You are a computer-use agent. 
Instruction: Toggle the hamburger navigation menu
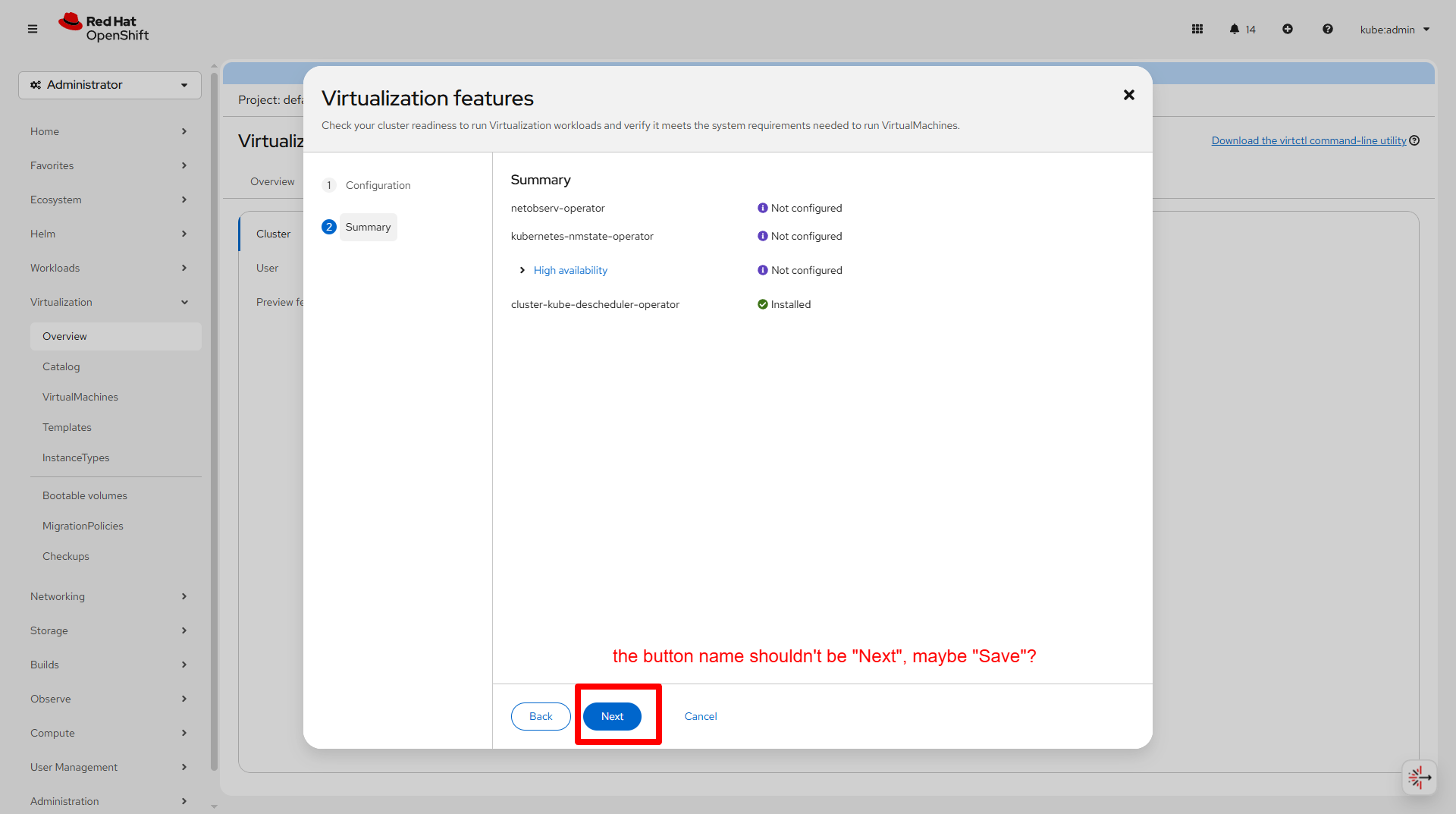tap(33, 29)
